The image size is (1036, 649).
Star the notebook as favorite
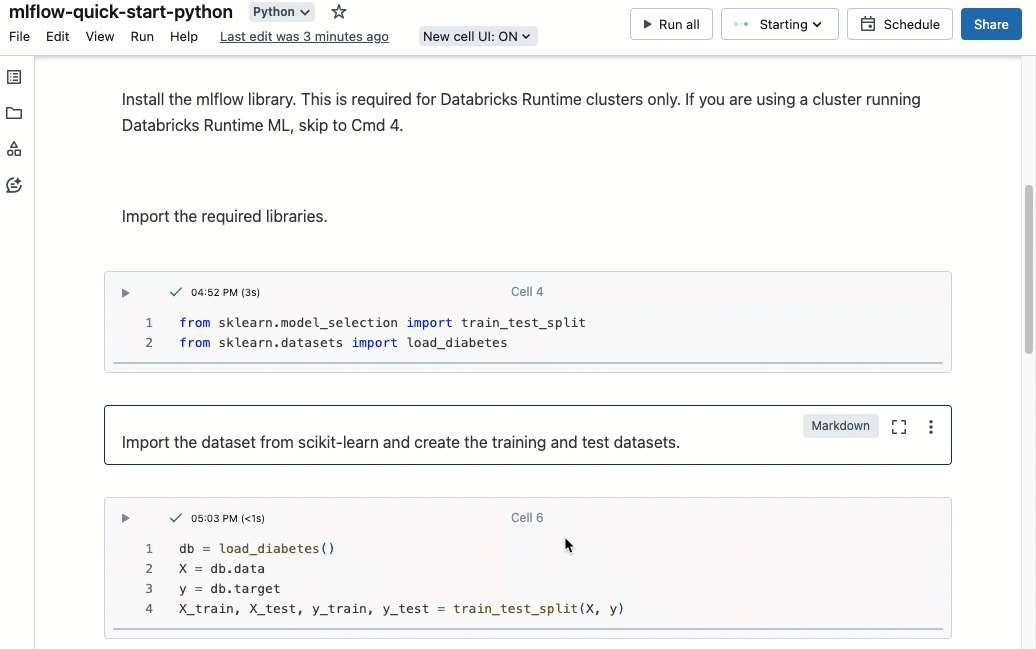coord(339,12)
